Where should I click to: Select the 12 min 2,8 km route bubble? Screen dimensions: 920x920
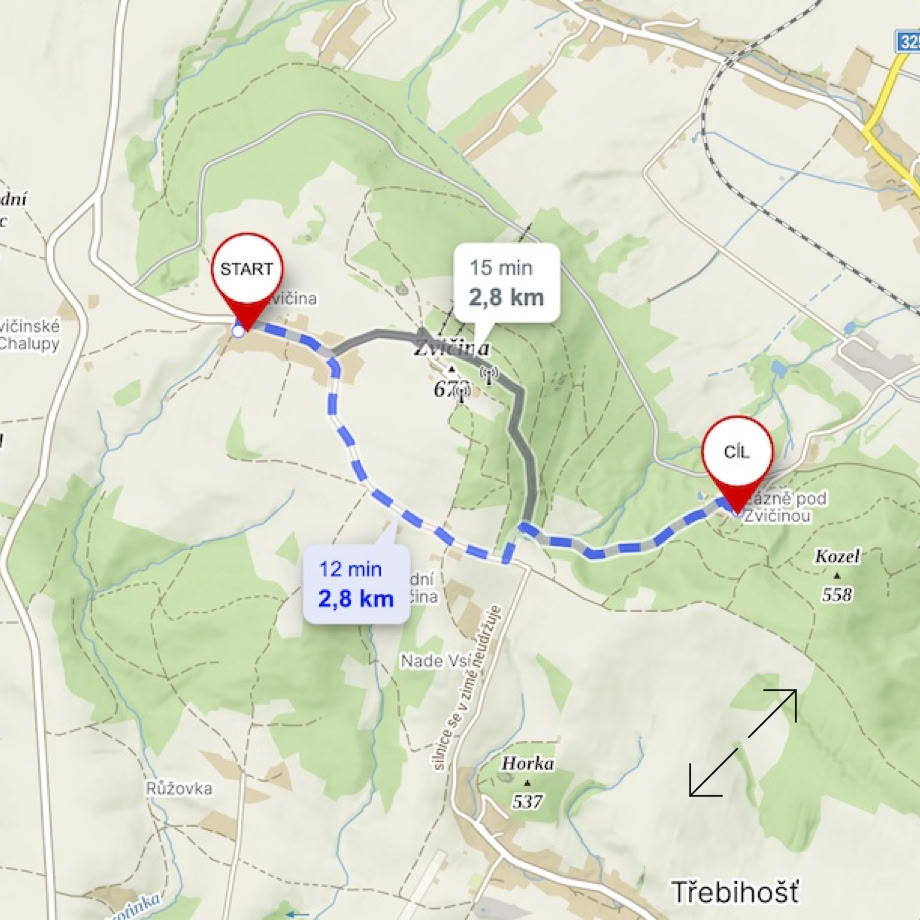[356, 583]
